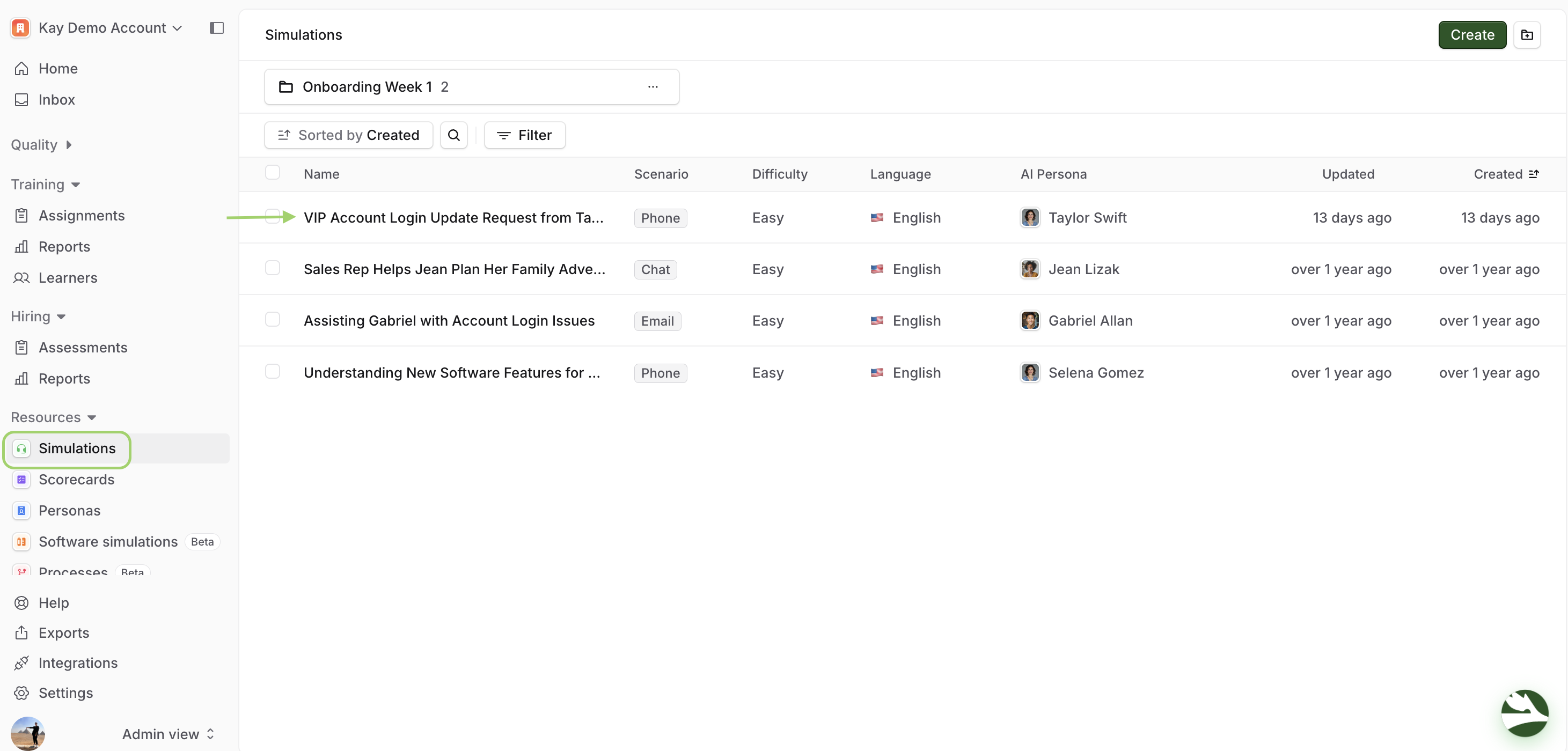
Task: Click the Software simulations icon
Action: pos(21,542)
